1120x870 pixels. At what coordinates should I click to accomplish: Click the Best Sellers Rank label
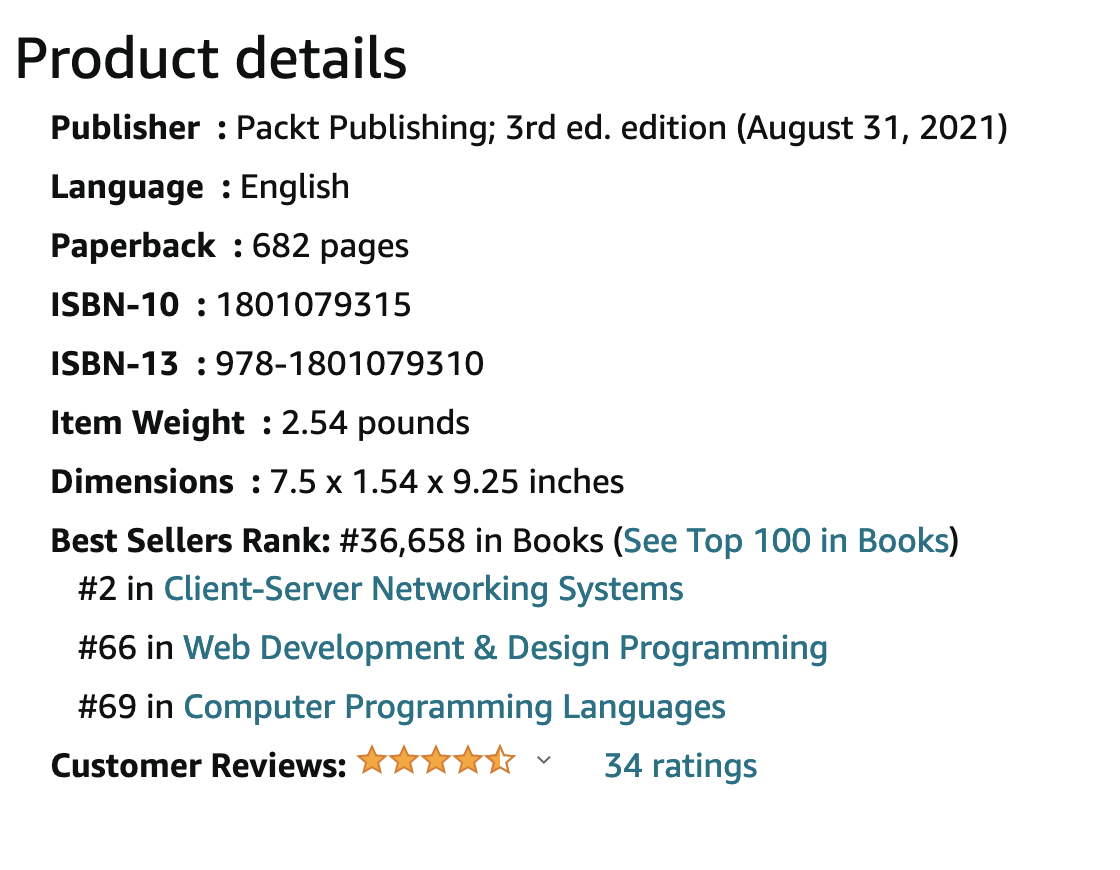tap(190, 541)
